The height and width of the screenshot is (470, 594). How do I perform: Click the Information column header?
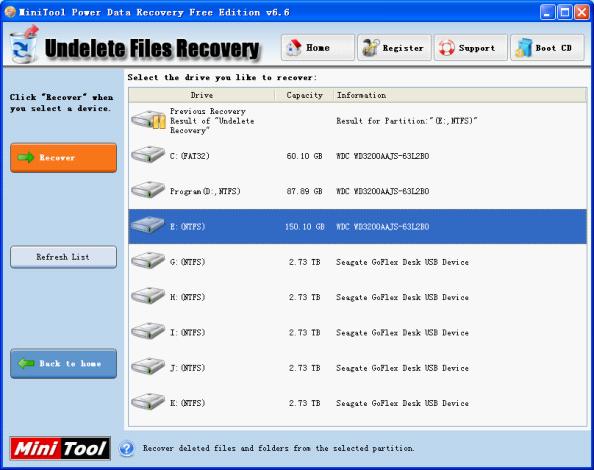coord(460,95)
